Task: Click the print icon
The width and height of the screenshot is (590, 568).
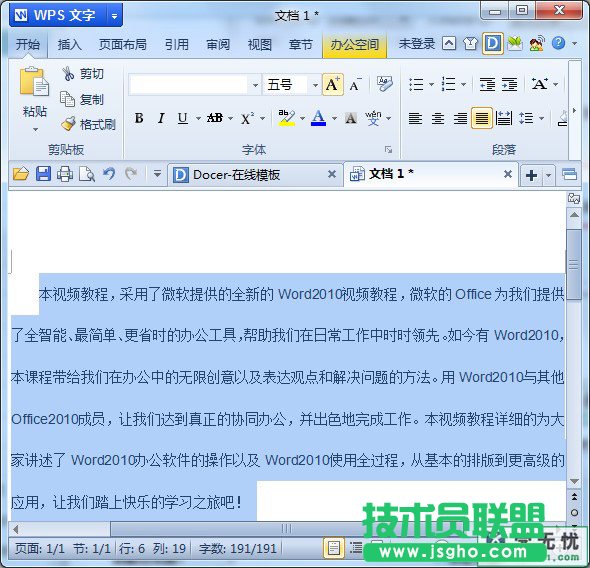Action: click(x=65, y=174)
